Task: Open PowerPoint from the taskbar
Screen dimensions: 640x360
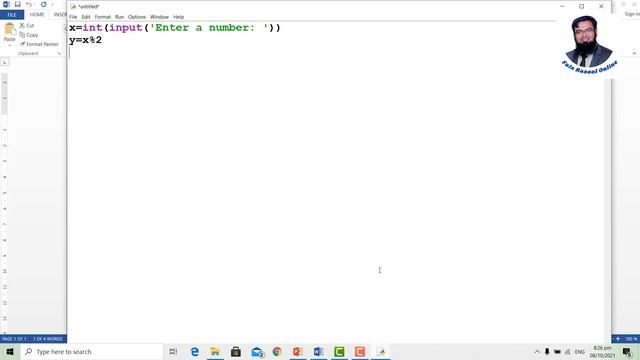Action: tap(298, 352)
